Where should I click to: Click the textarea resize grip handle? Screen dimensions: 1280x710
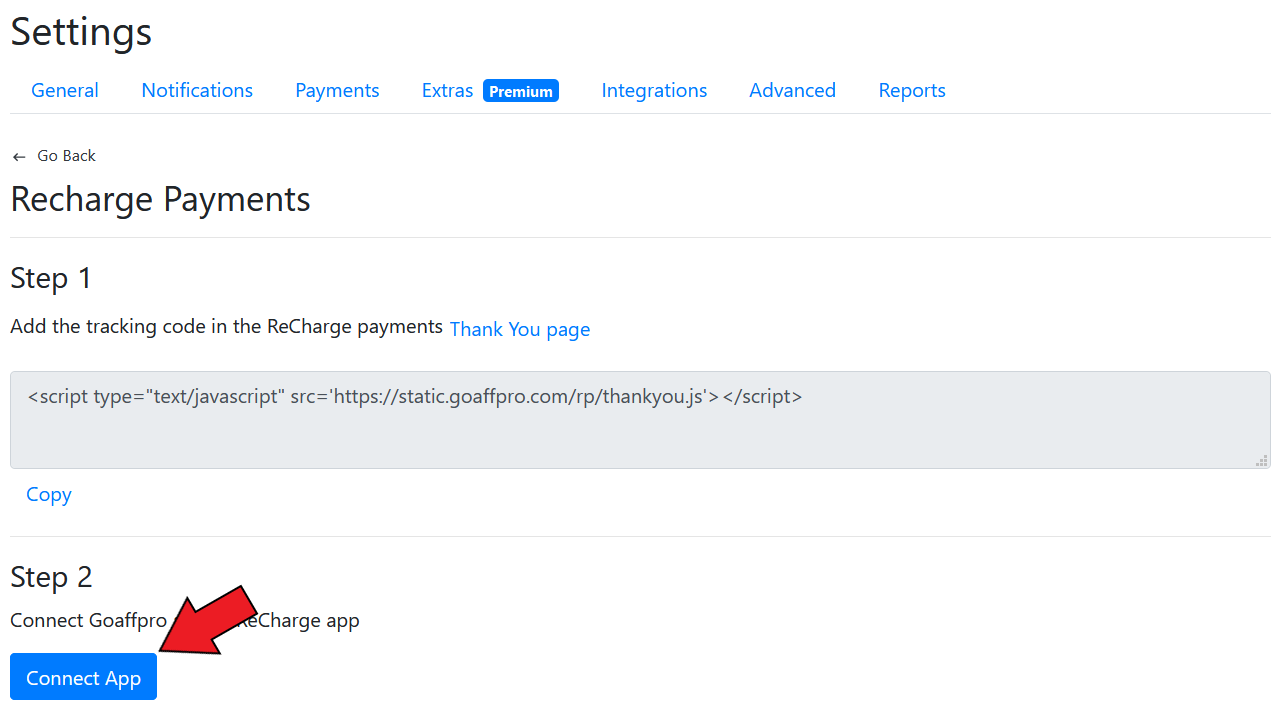coord(1262,460)
